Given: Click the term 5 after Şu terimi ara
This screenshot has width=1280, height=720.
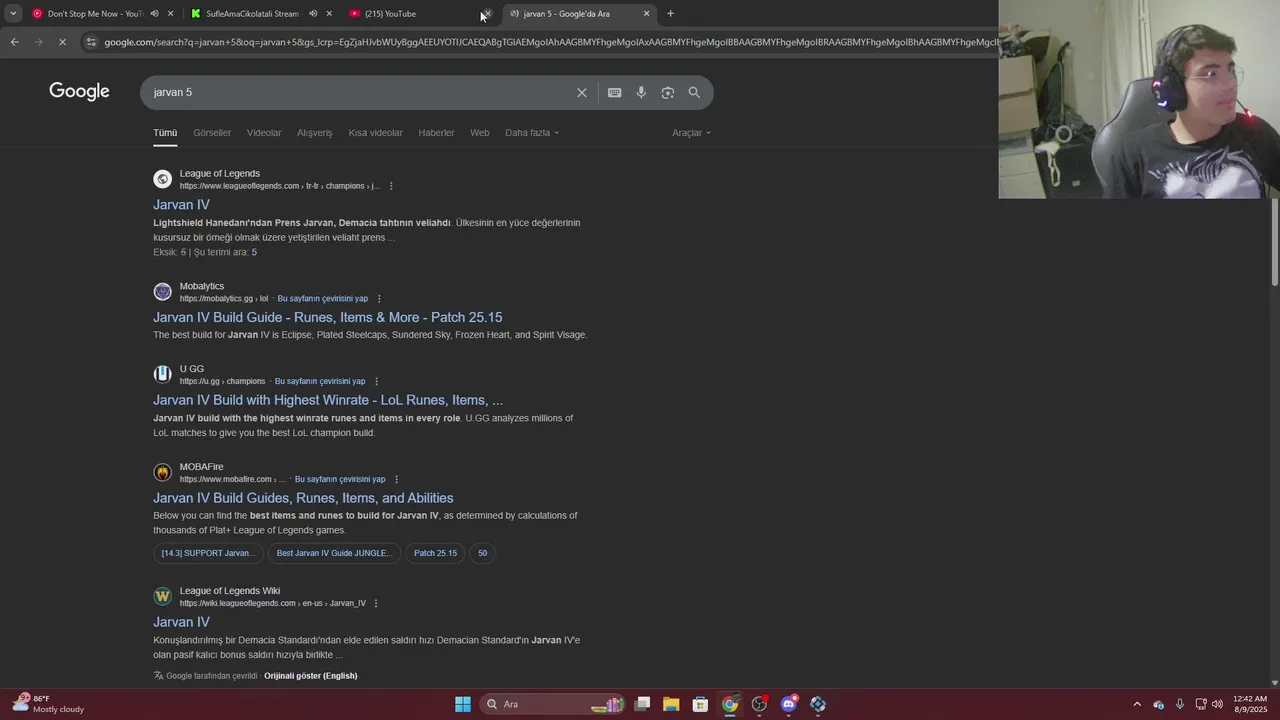Looking at the screenshot, I should [x=254, y=252].
